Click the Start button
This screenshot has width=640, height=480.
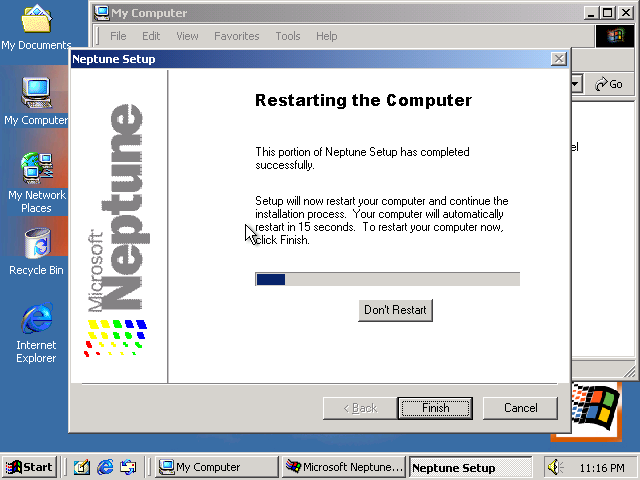click(29, 467)
